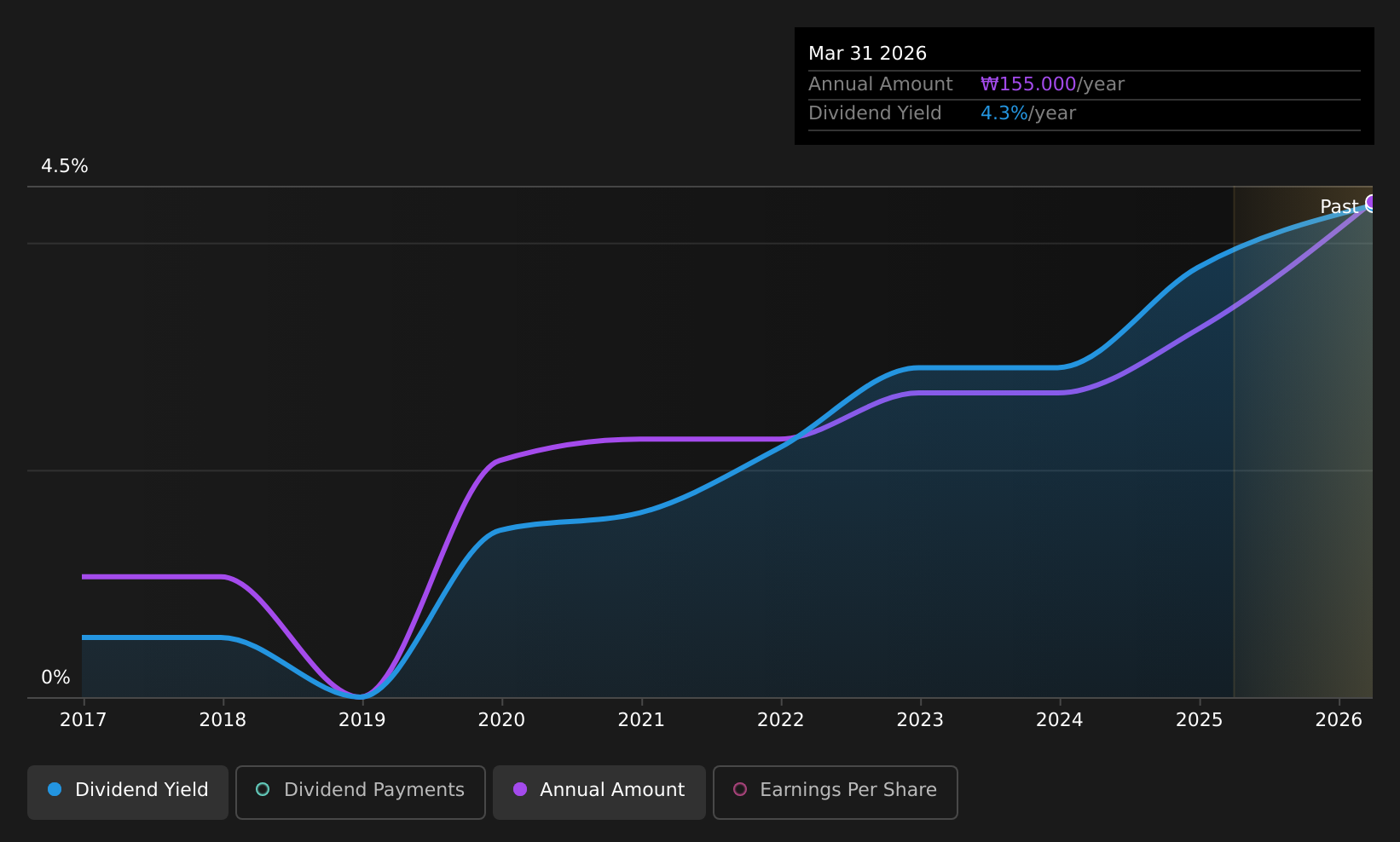Image resolution: width=1400 pixels, height=842 pixels.
Task: Click the purple data point marker at 2026
Action: pyautogui.click(x=1372, y=203)
